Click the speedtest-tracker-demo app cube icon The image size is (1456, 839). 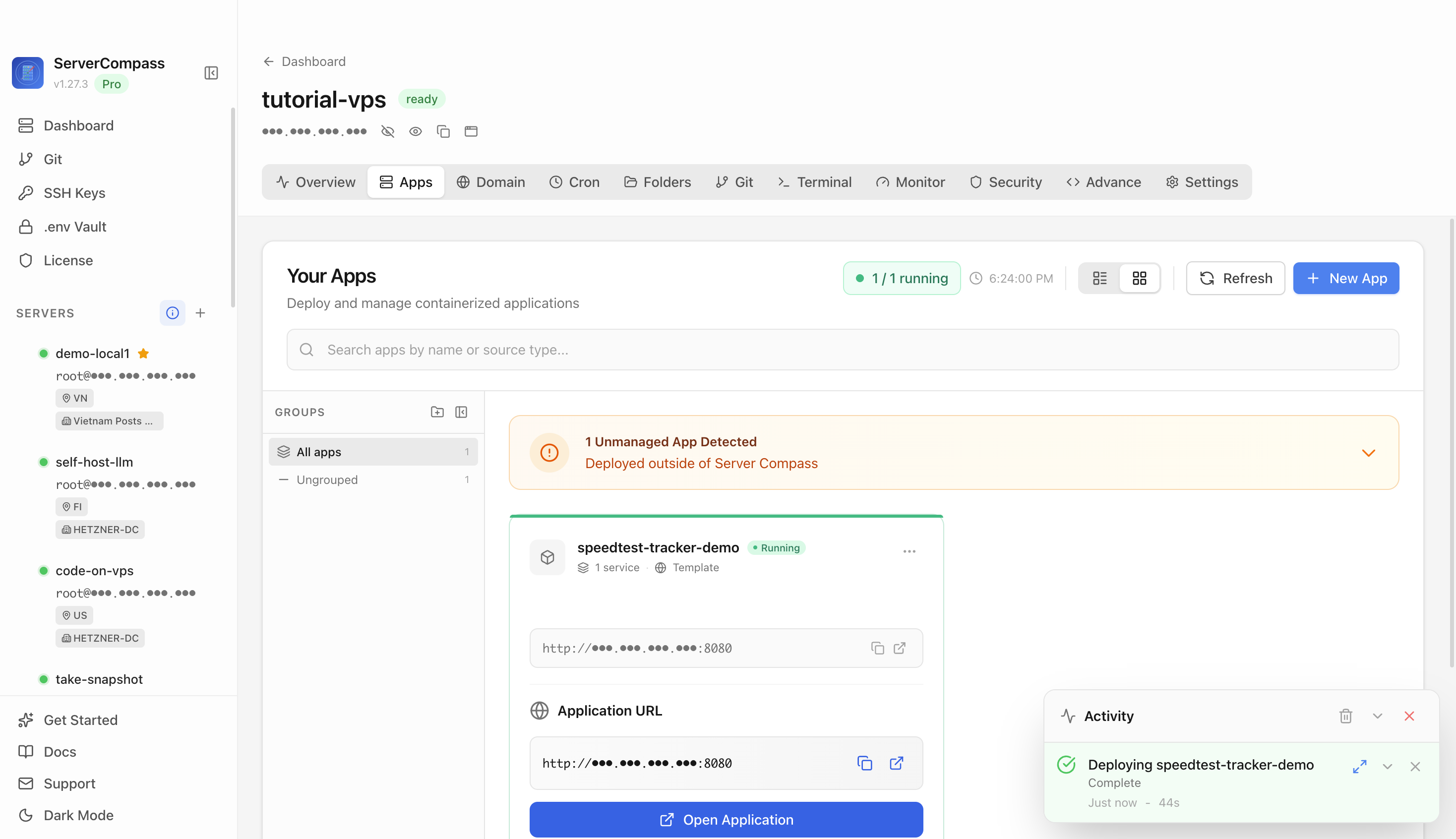point(547,557)
